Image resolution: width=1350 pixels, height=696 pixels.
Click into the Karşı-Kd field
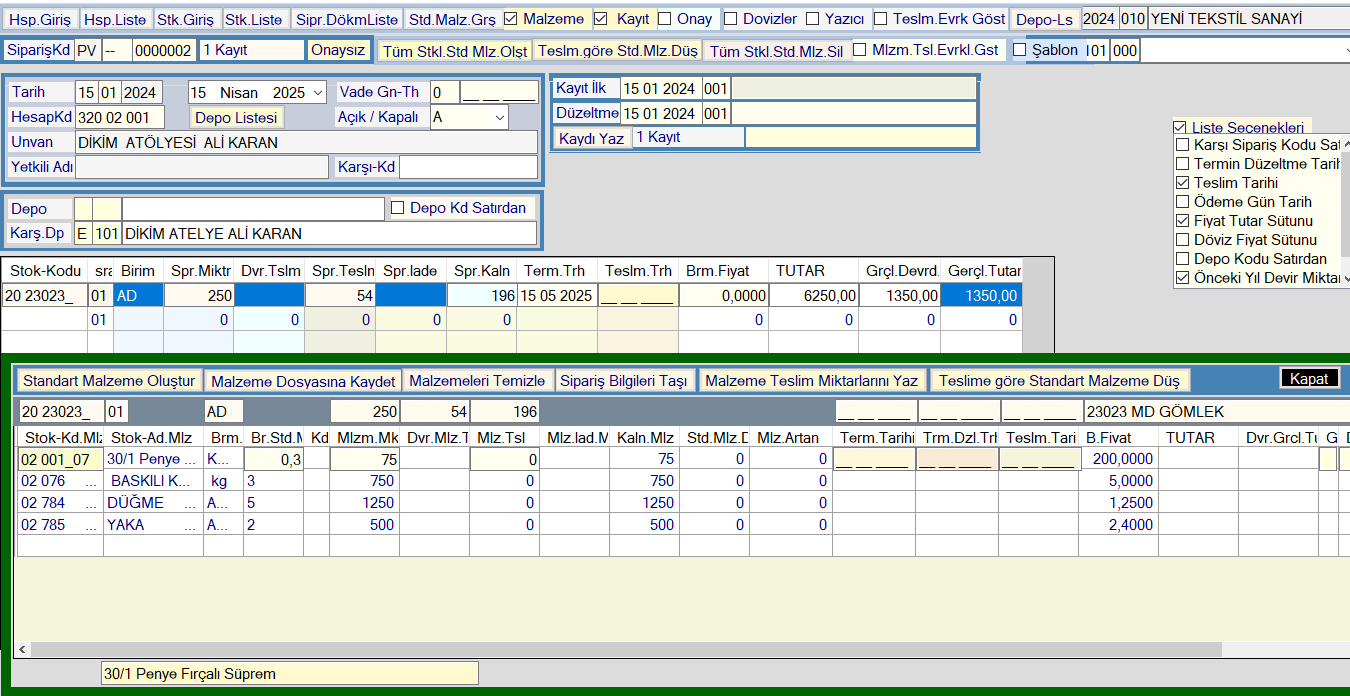(468, 167)
